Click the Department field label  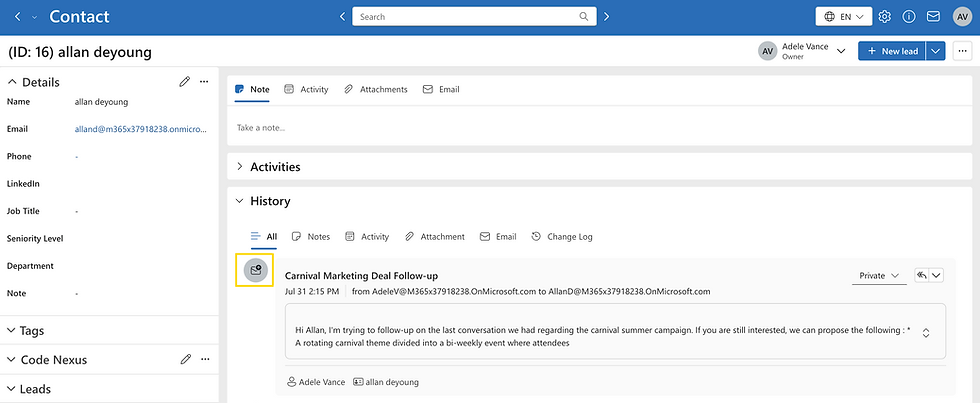pos(31,266)
